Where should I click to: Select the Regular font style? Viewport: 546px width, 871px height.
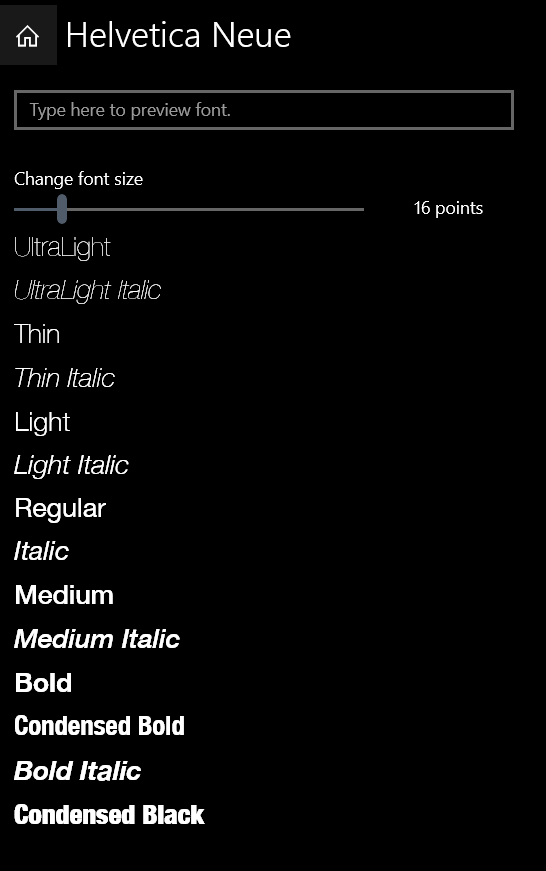[x=60, y=509]
